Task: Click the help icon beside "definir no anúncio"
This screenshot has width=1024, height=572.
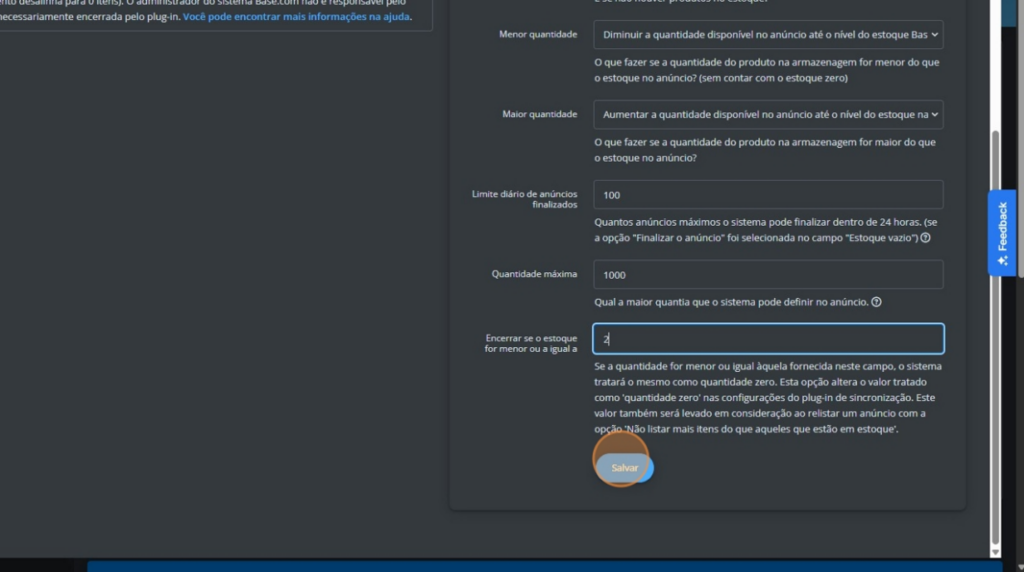Action: pos(876,302)
